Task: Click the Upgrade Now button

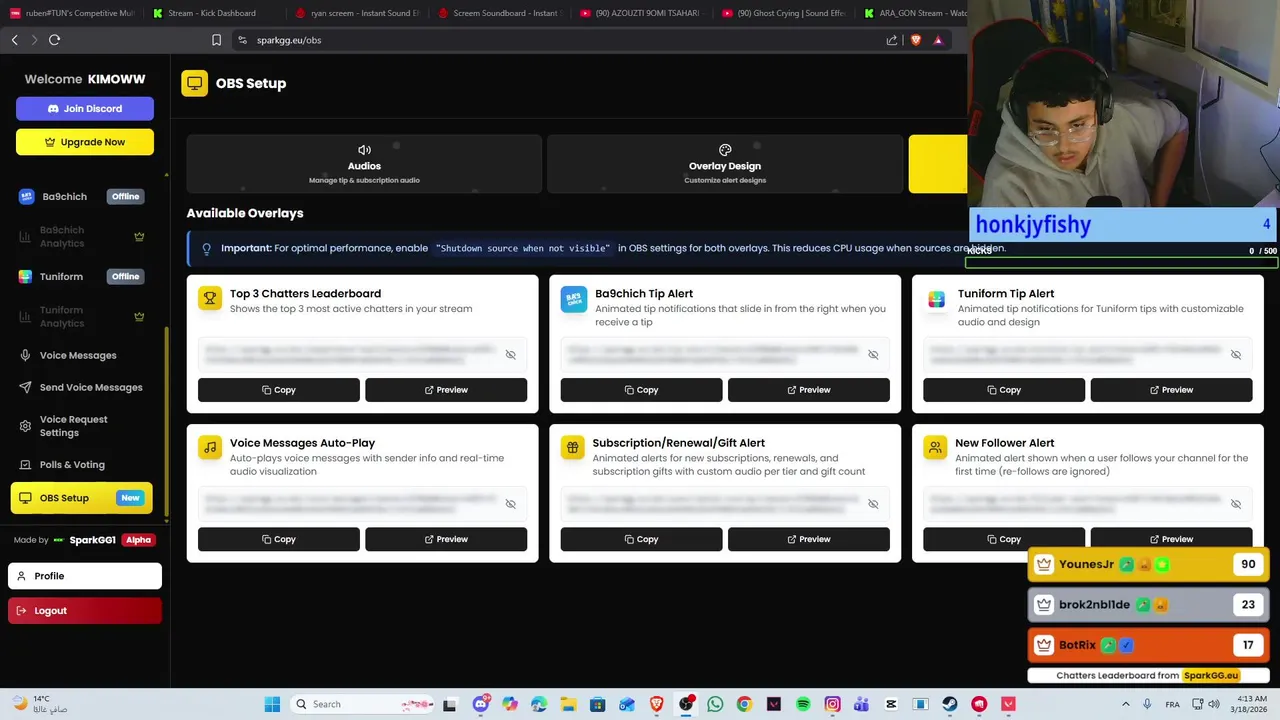Action: coord(85,142)
